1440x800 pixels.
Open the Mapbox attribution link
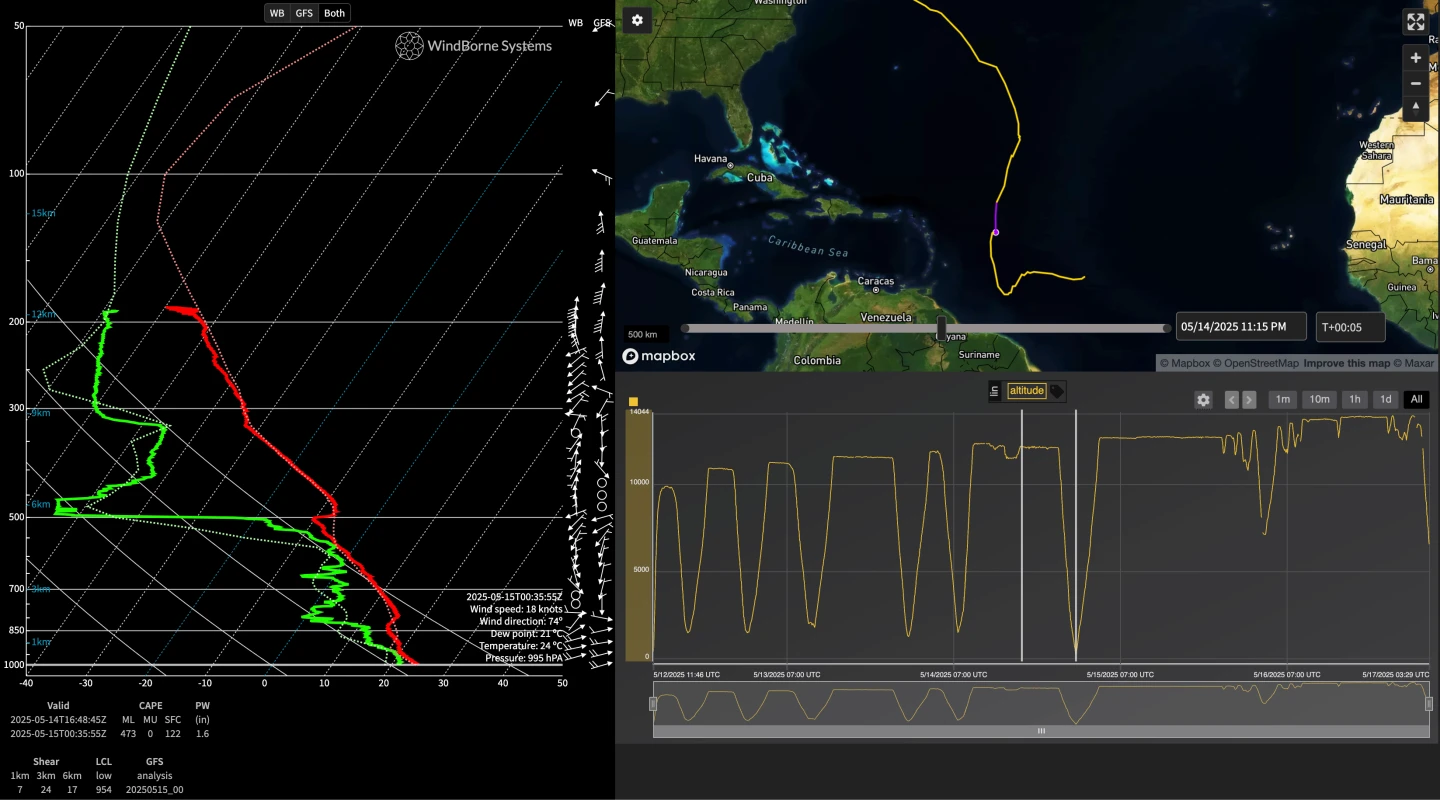[1183, 363]
